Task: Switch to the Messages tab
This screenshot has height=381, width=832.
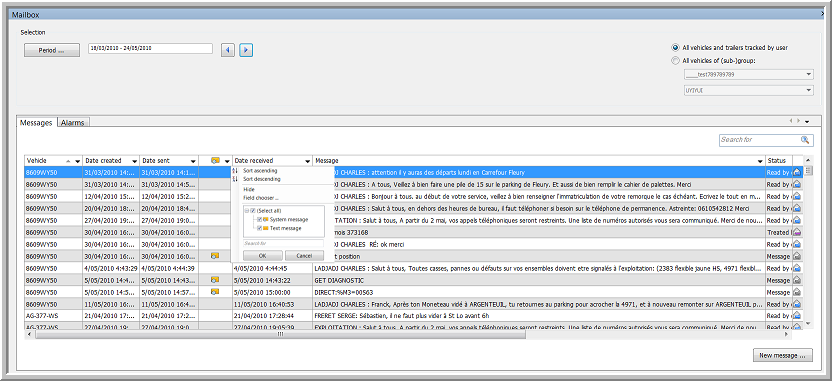Action: coord(36,123)
